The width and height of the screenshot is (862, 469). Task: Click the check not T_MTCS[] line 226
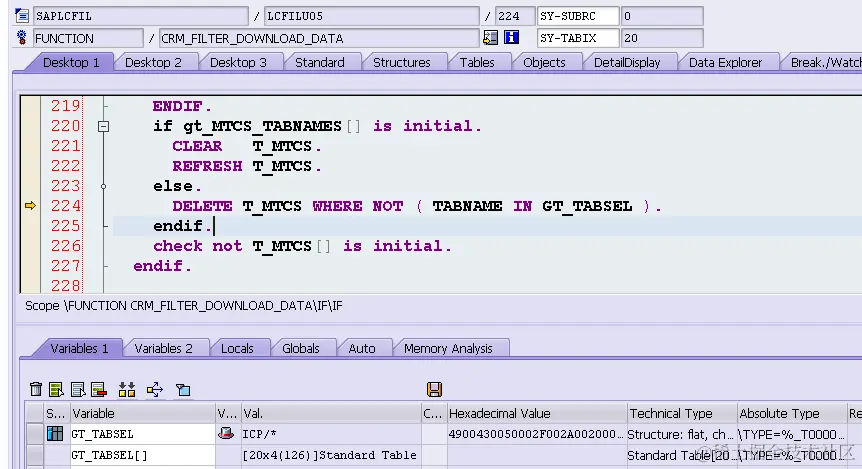pos(302,246)
